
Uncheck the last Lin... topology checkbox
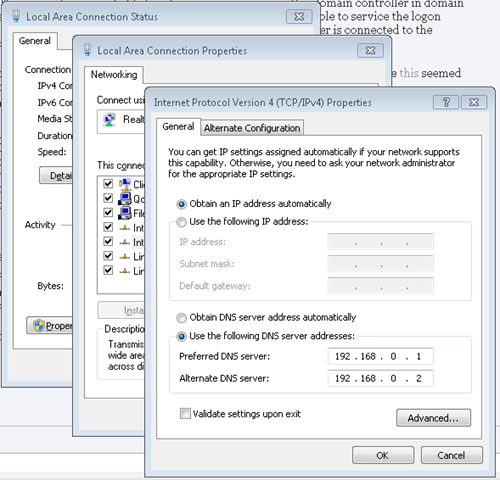(x=108, y=270)
